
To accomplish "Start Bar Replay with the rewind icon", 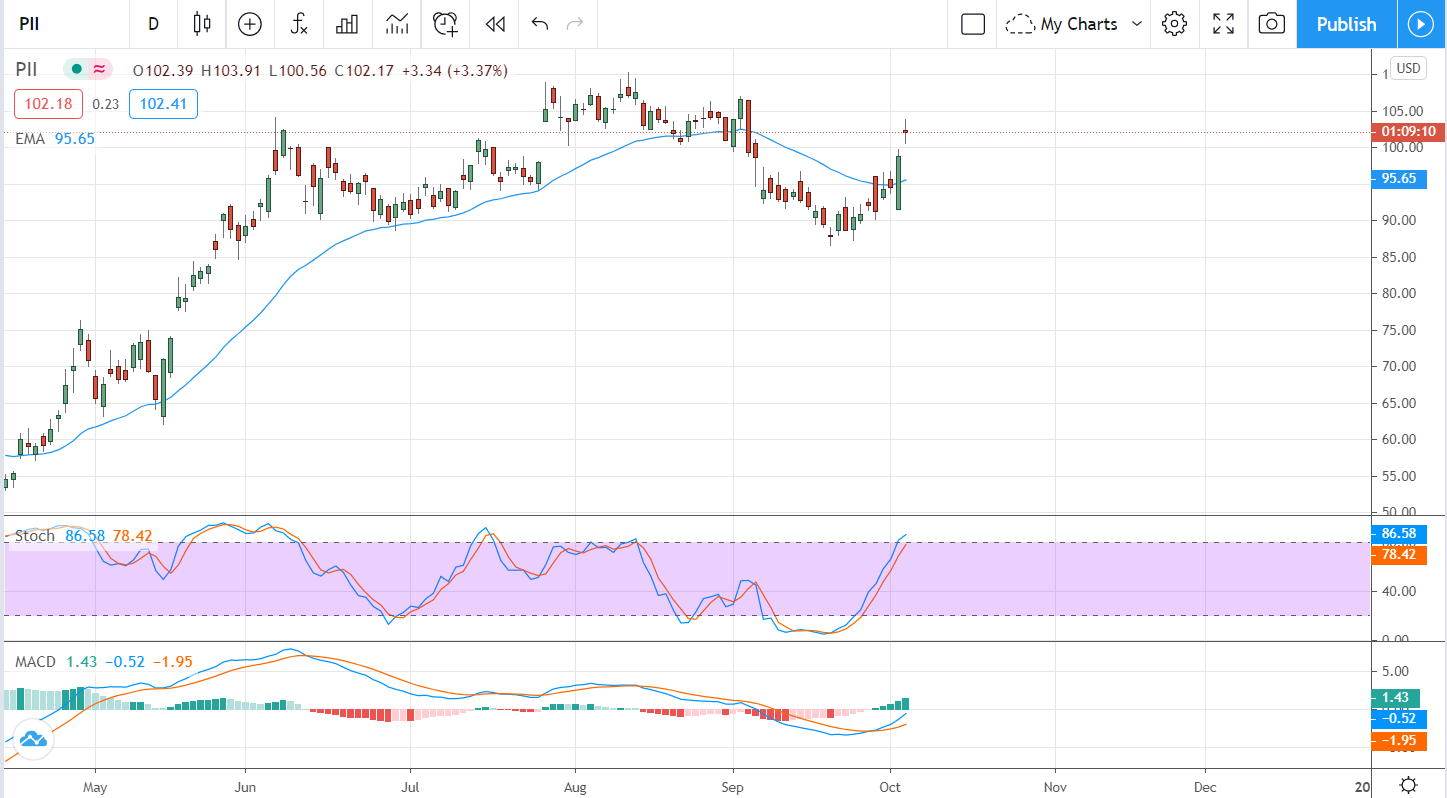I will tap(494, 24).
